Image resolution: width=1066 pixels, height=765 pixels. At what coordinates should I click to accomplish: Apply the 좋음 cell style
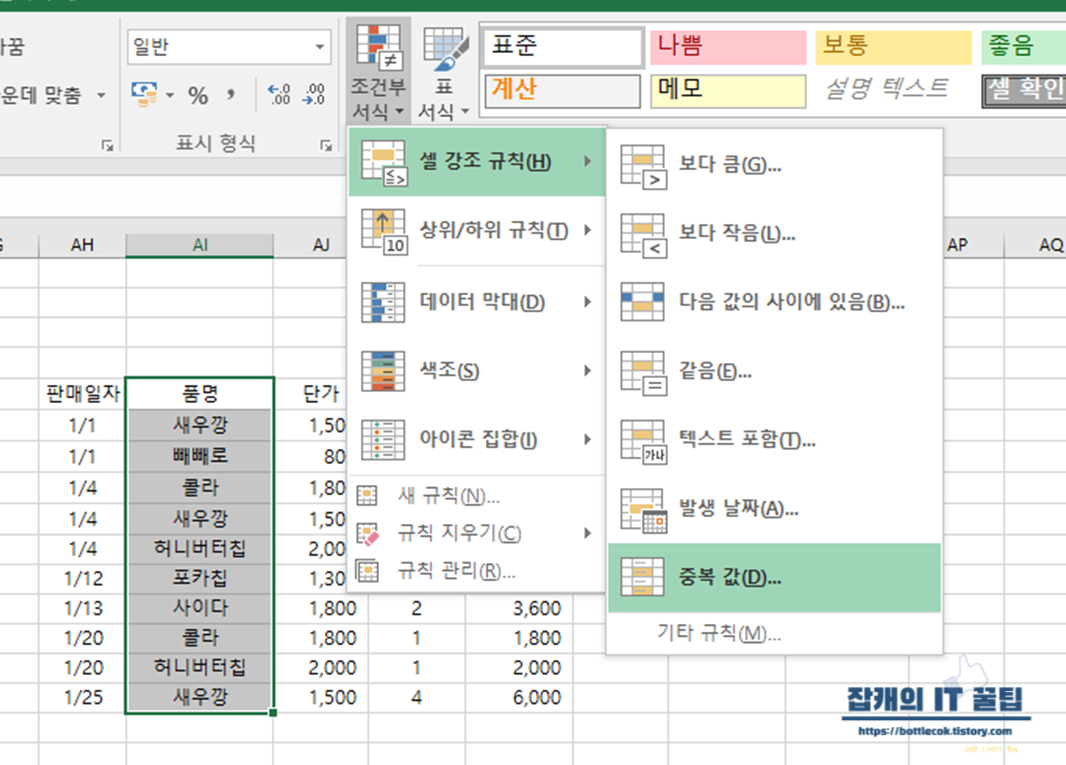(1023, 46)
